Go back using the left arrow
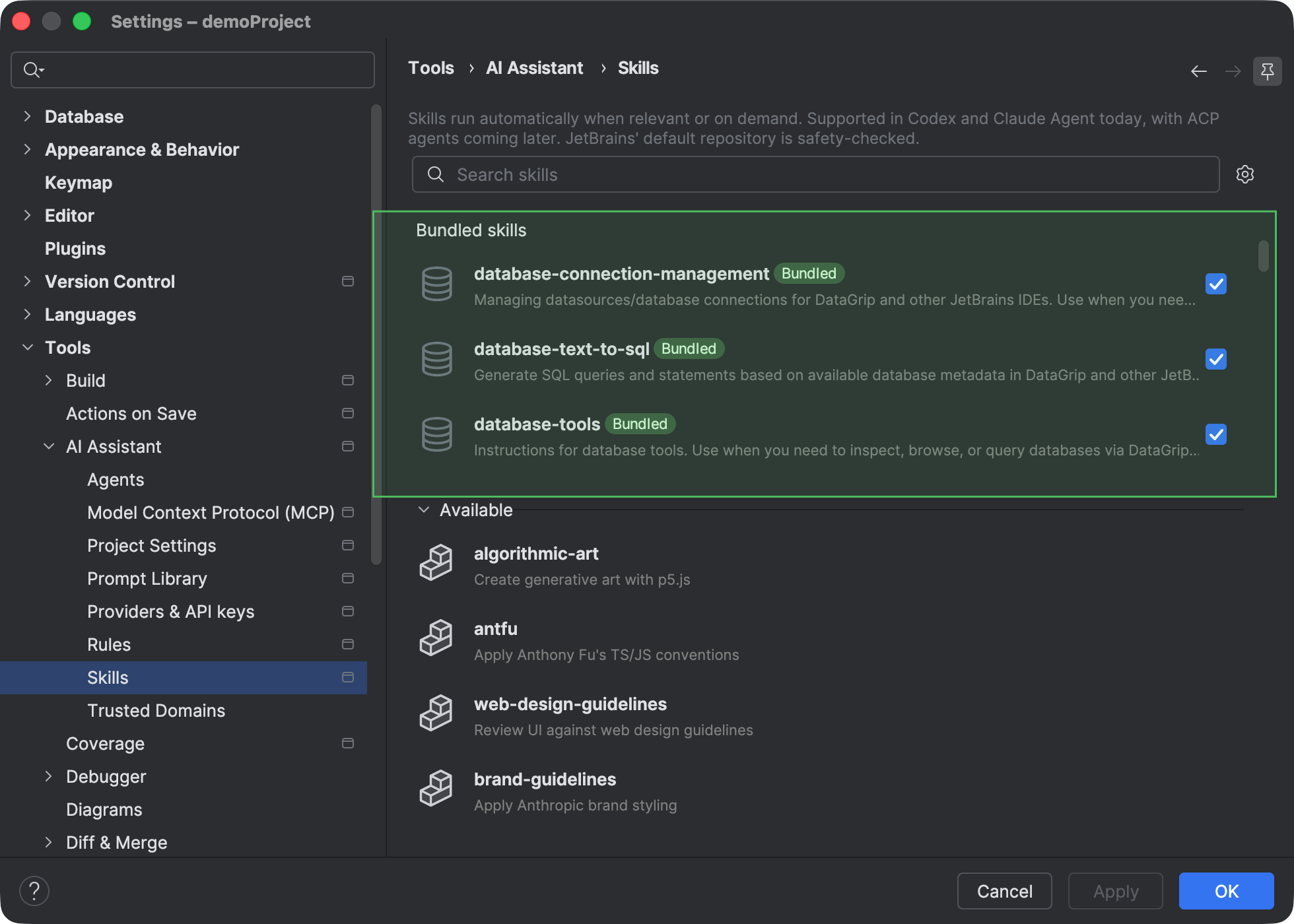This screenshot has height=924, width=1294. 1199,71
